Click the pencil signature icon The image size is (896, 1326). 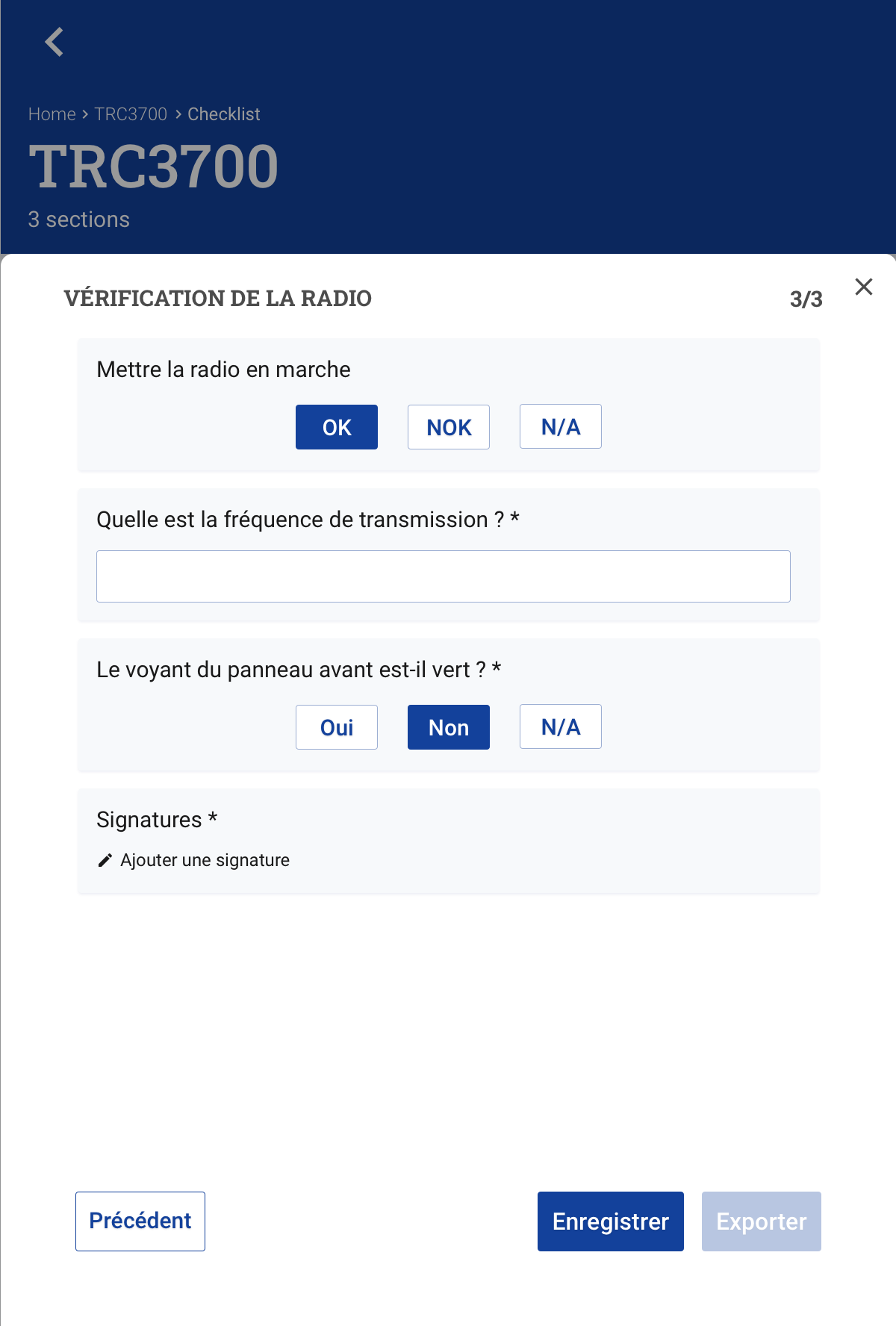click(x=105, y=861)
